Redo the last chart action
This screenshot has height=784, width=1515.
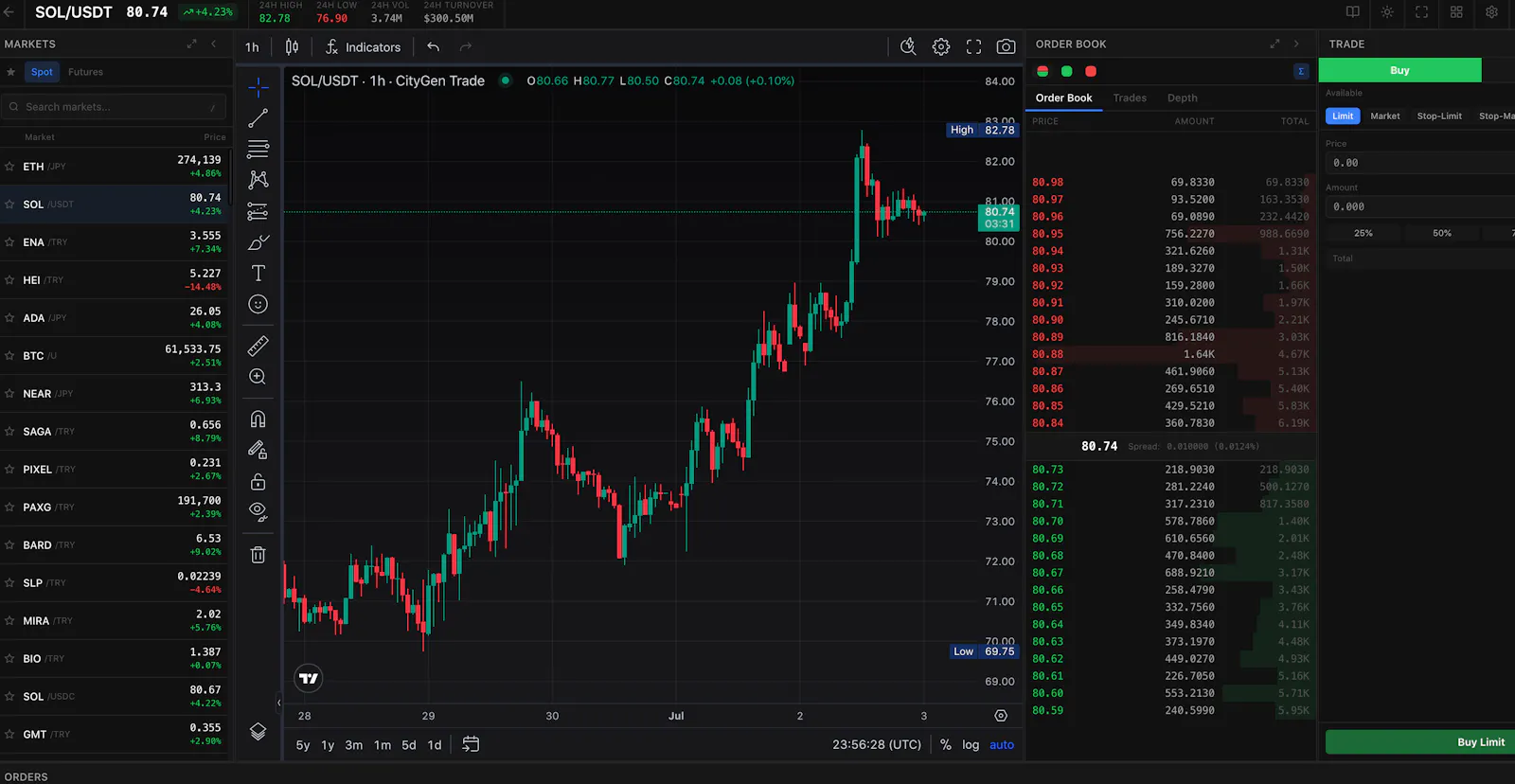(x=466, y=46)
